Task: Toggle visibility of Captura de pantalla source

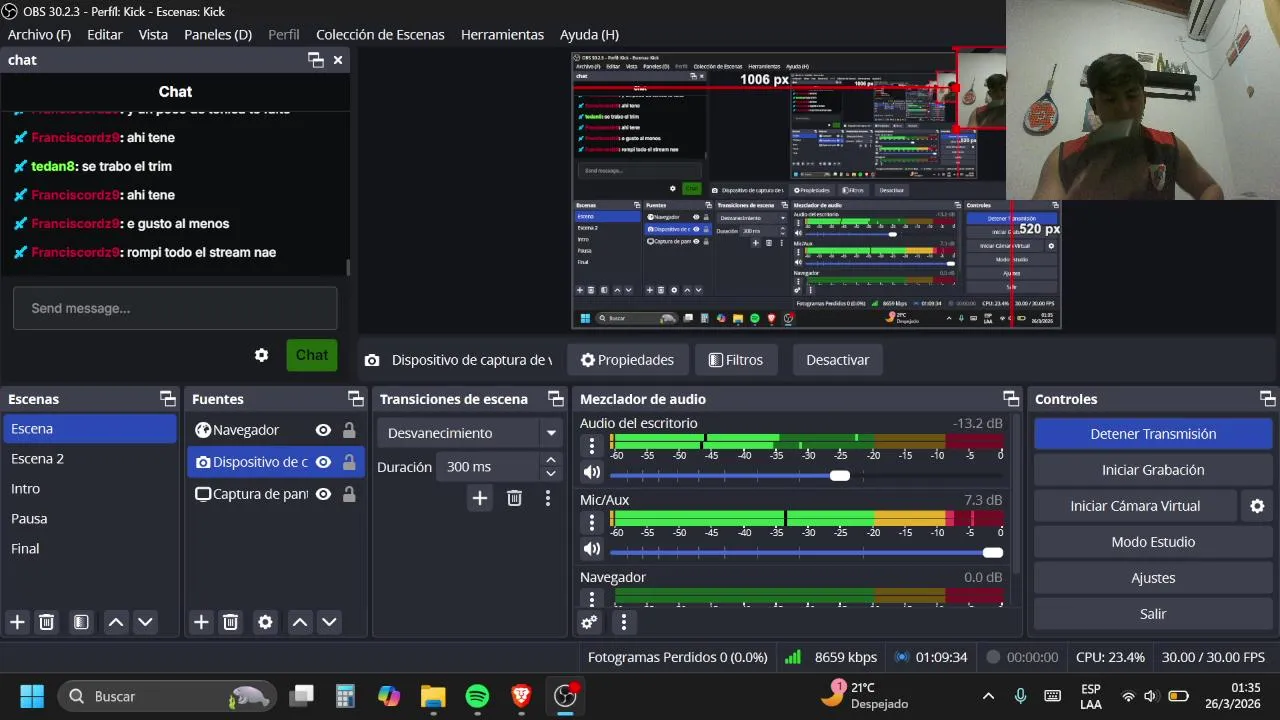Action: [x=323, y=494]
